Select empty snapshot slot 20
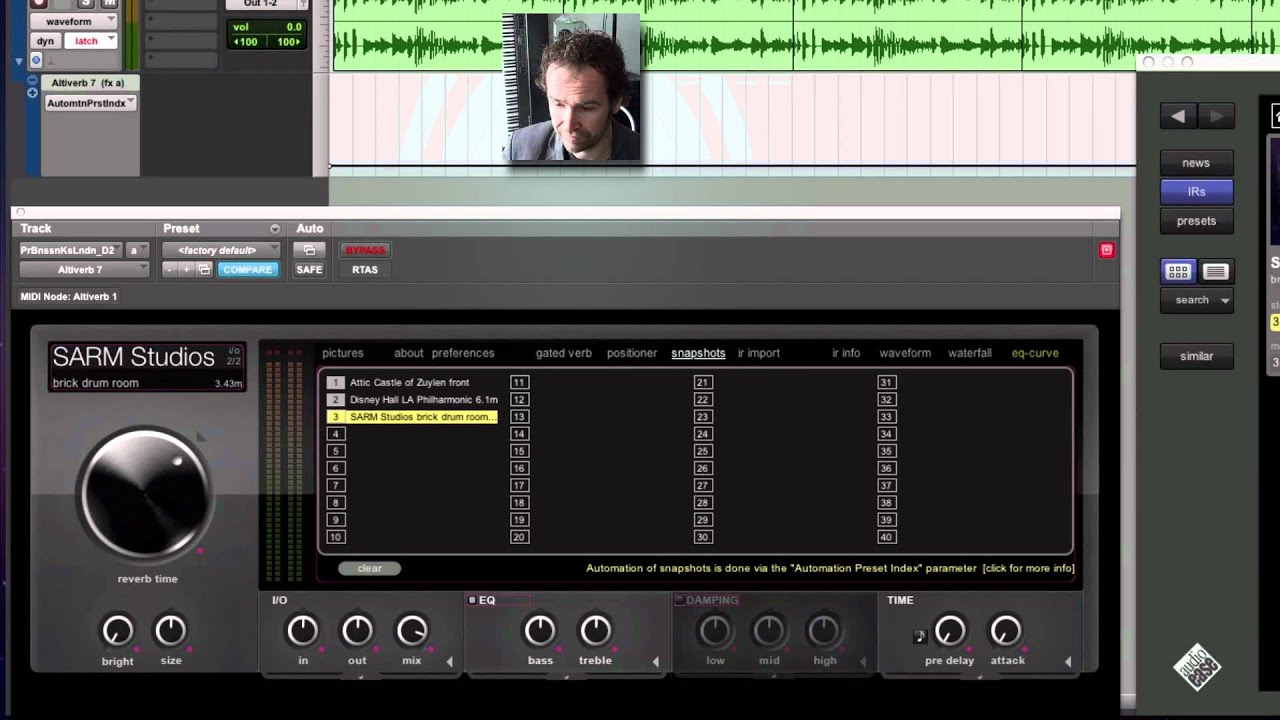The width and height of the screenshot is (1280, 720). 519,537
